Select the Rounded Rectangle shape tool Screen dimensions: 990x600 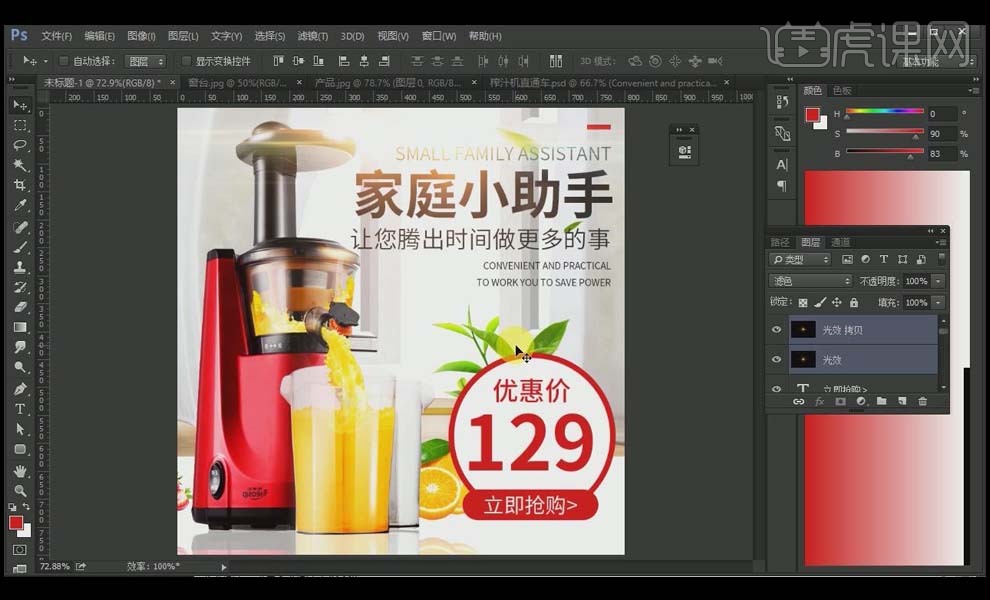tap(20, 449)
